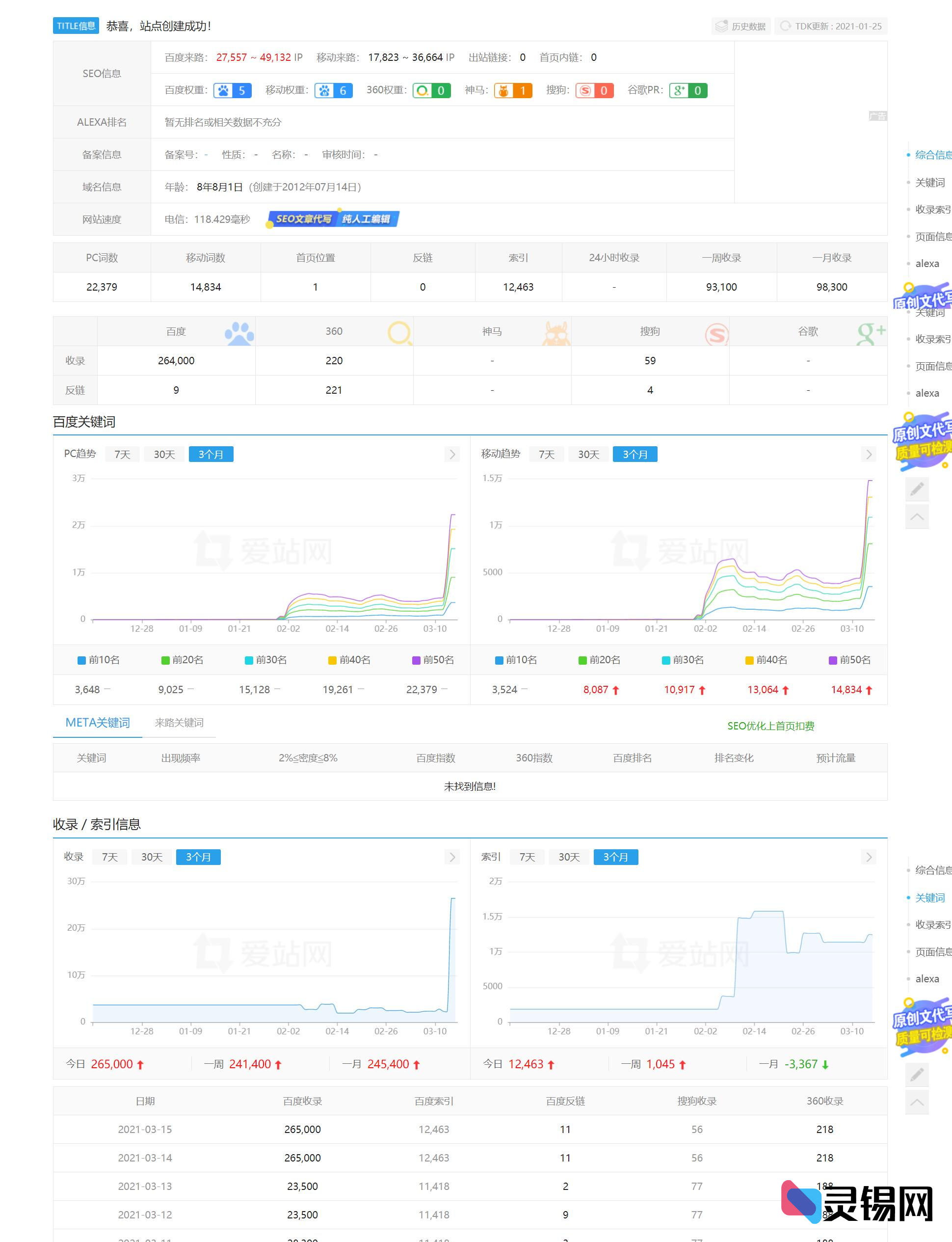Image resolution: width=952 pixels, height=1242 pixels.
Task: Click the pencil edit icon in sidebar
Action: (917, 489)
